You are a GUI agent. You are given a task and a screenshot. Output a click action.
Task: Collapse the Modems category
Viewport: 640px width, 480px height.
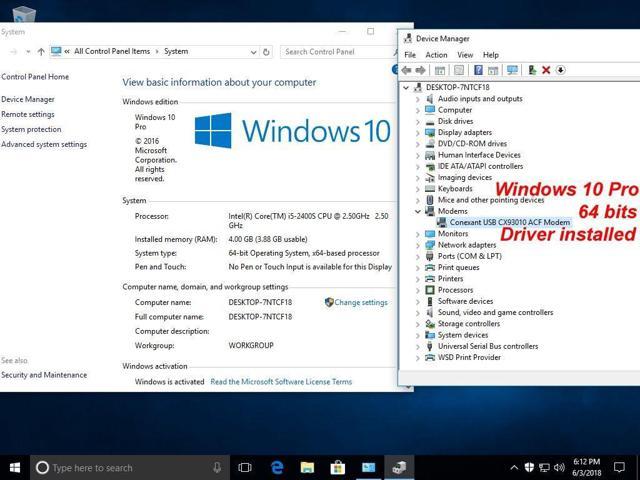[x=418, y=211]
